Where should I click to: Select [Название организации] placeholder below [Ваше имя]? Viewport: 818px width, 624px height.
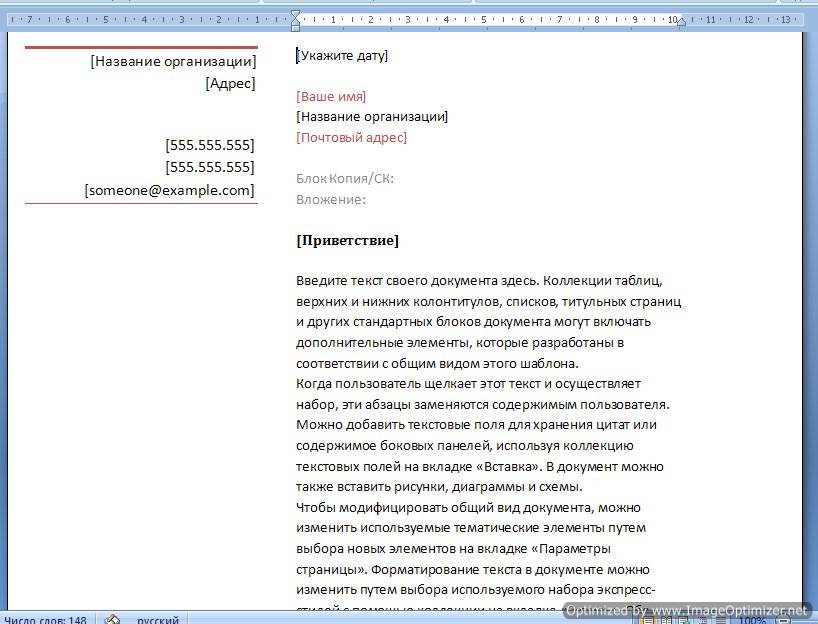click(372, 117)
